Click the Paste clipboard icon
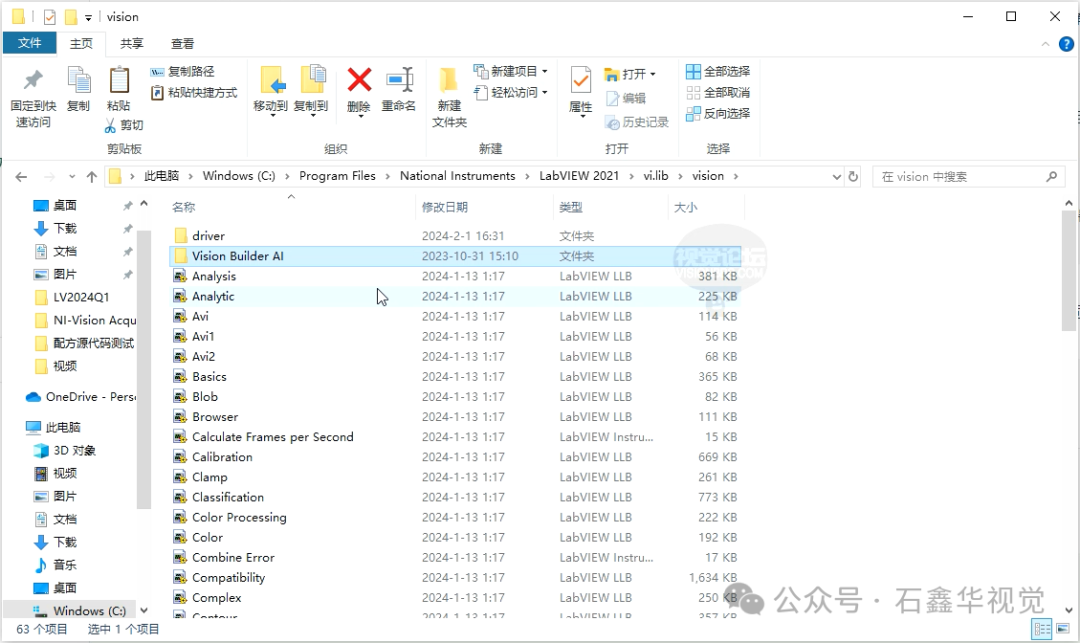The width and height of the screenshot is (1080, 643). click(x=119, y=80)
